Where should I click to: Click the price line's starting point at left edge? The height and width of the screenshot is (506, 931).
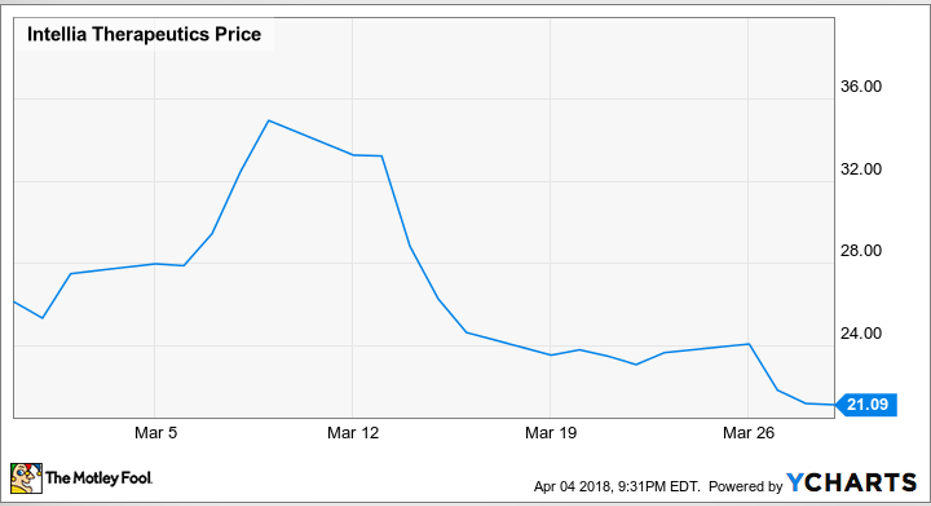(x=14, y=301)
